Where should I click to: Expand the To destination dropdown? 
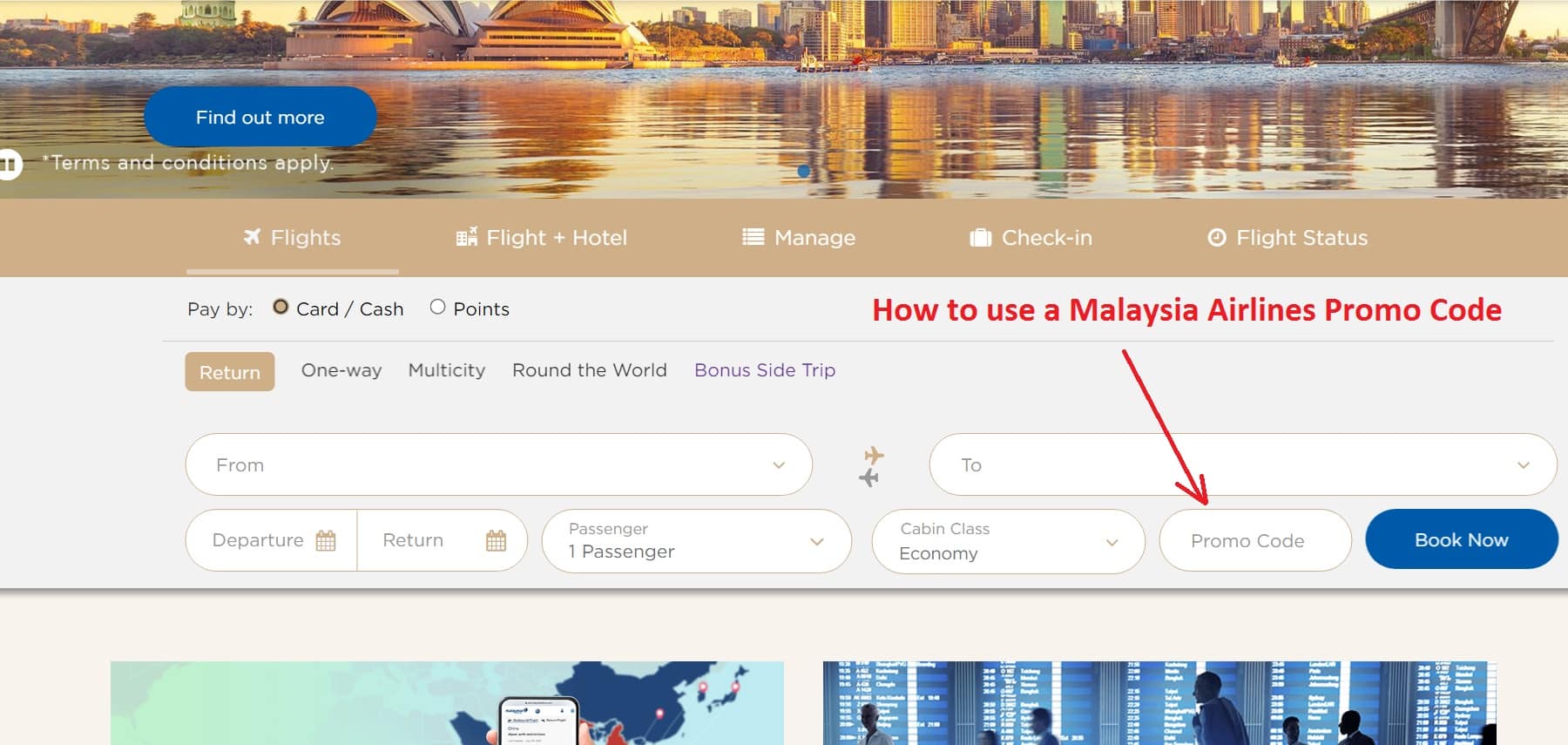[1243, 464]
